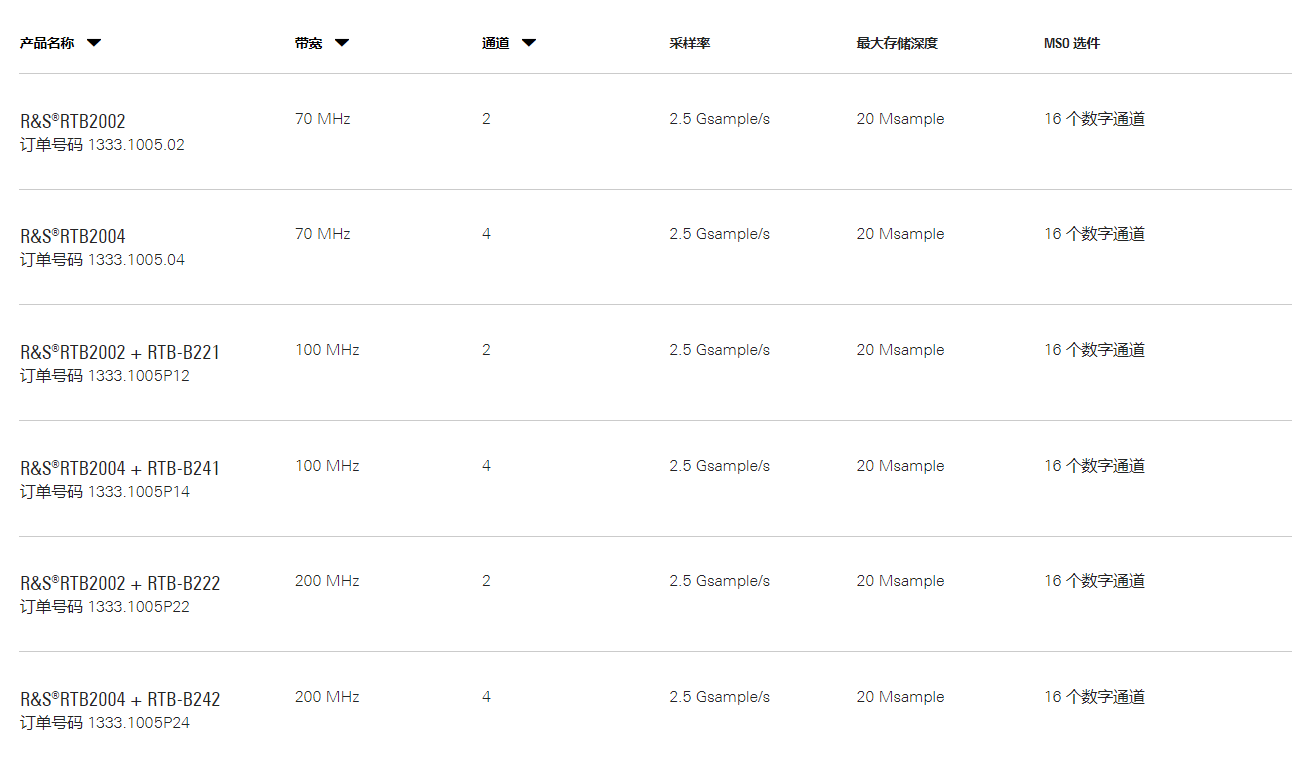This screenshot has width=1292, height=759.
Task: Open RTB2004 + RTB-B241 product
Action: [x=120, y=468]
